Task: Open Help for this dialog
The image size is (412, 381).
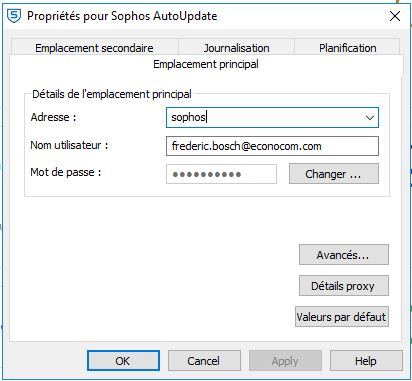Action: pyautogui.click(x=366, y=361)
